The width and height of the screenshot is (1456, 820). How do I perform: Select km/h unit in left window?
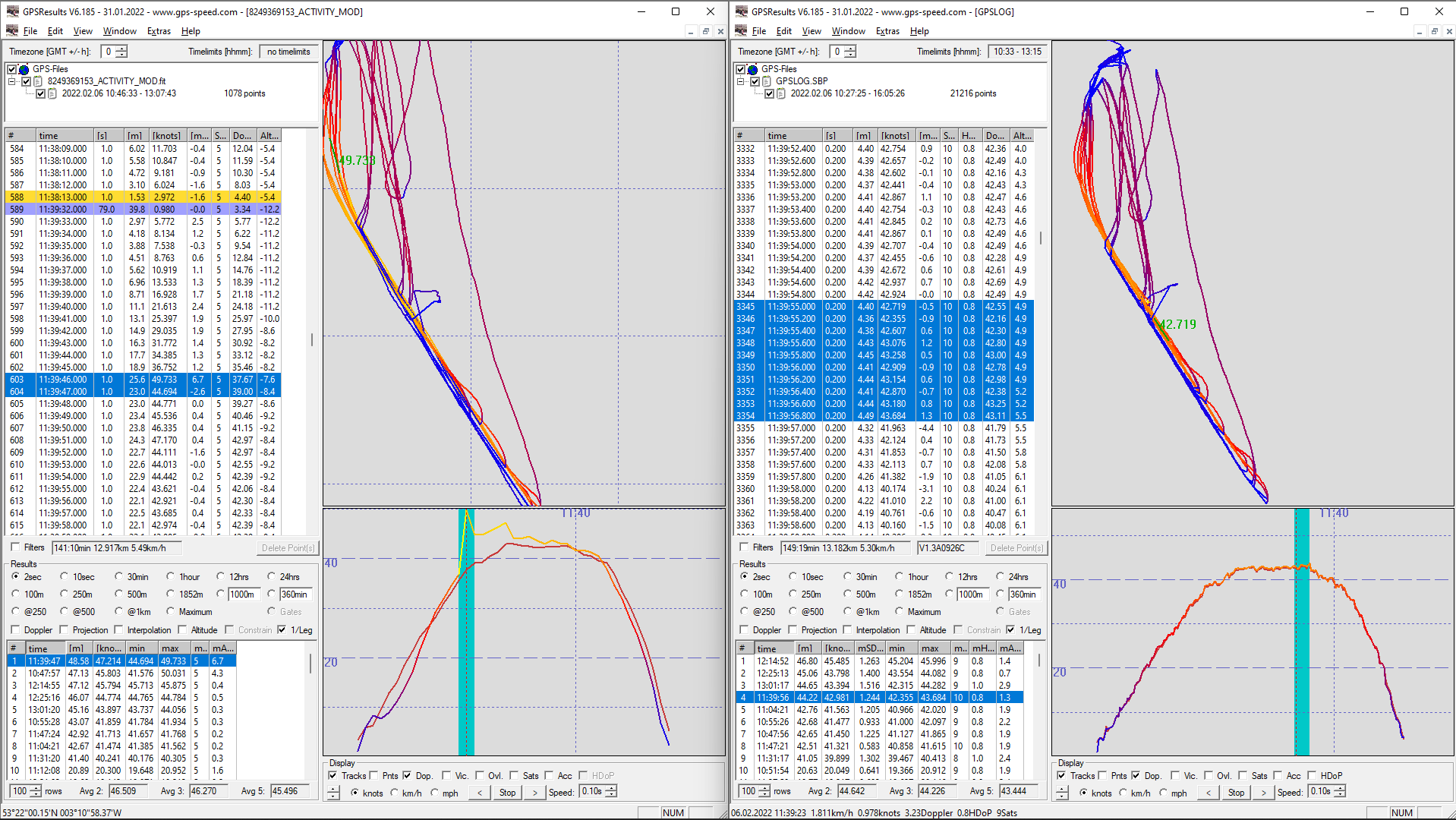394,793
